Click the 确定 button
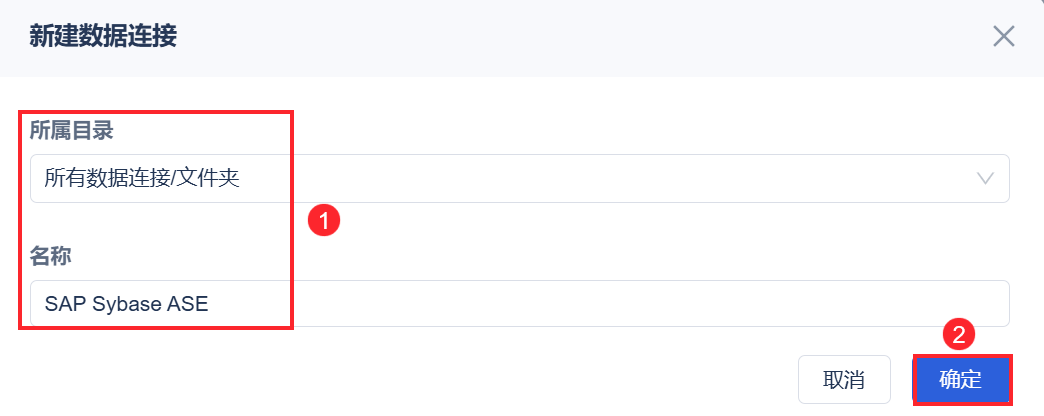This screenshot has width=1044, height=416. tap(961, 381)
